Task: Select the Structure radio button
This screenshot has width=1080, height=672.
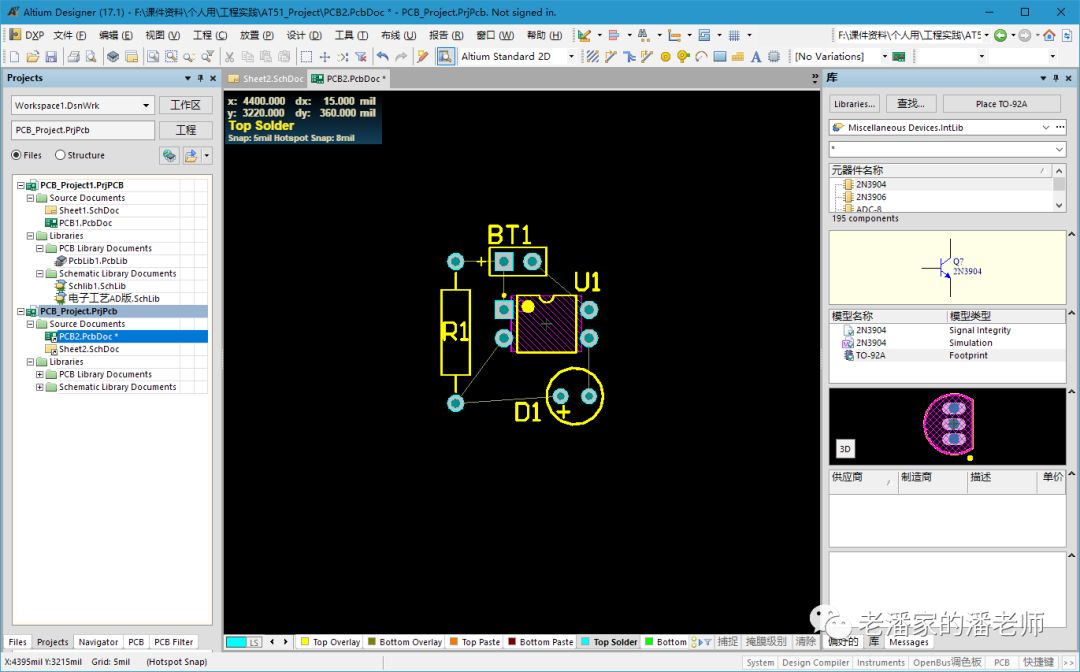Action: tap(60, 155)
